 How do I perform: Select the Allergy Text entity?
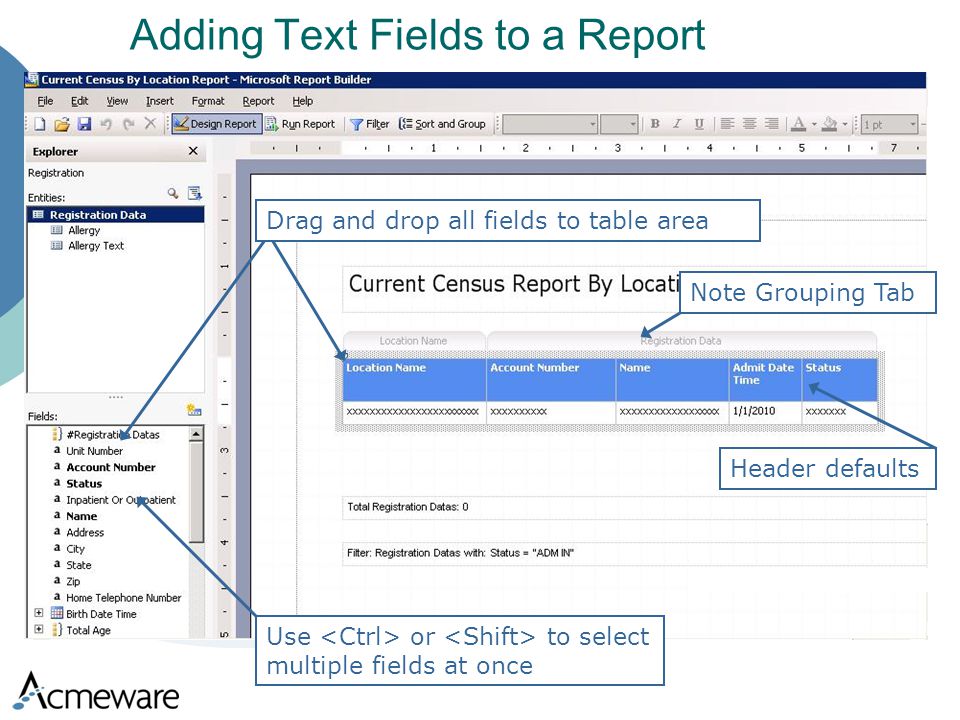pos(96,246)
